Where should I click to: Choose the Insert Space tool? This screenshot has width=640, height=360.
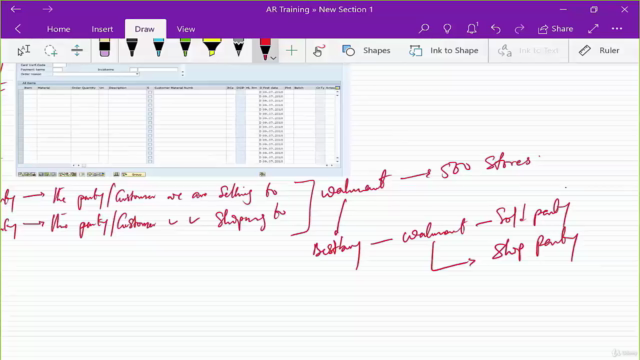pyautogui.click(x=77, y=51)
